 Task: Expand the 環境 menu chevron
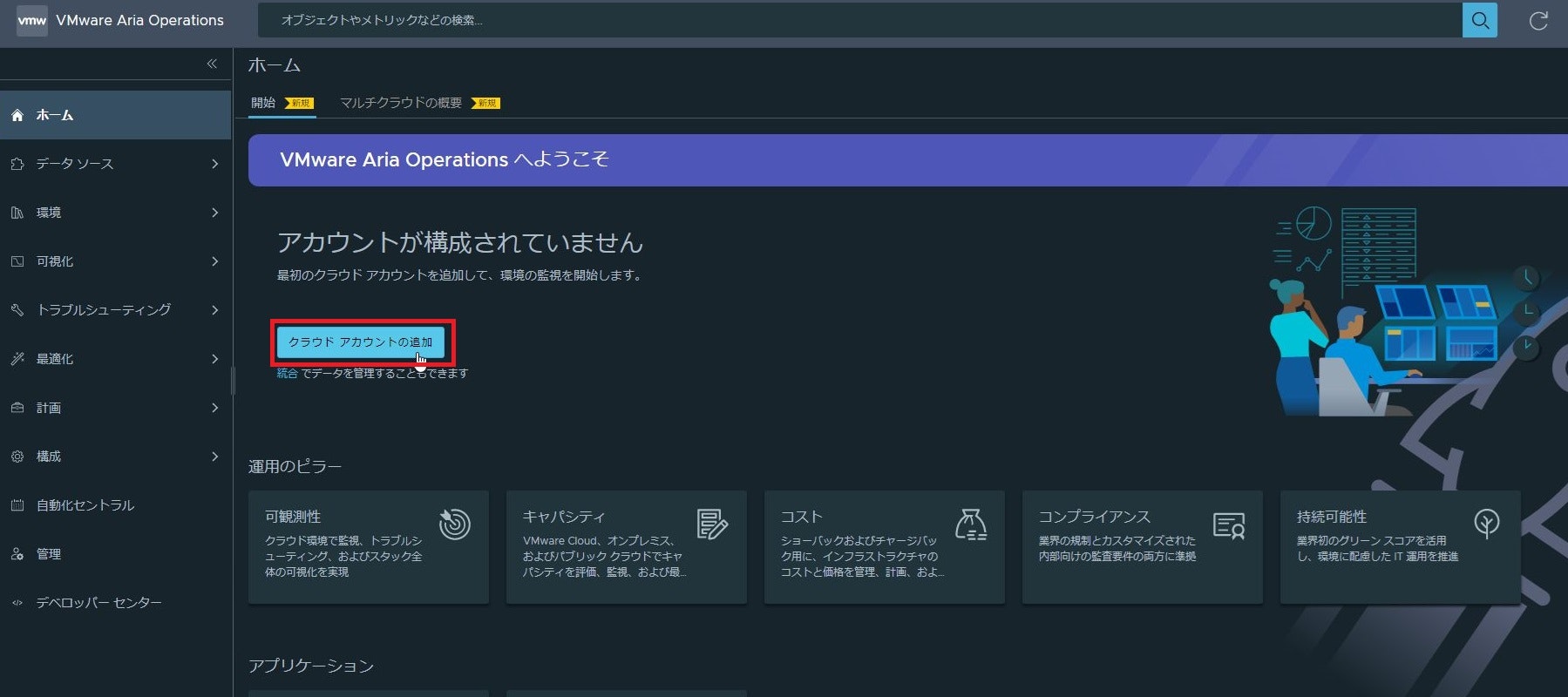click(x=214, y=213)
